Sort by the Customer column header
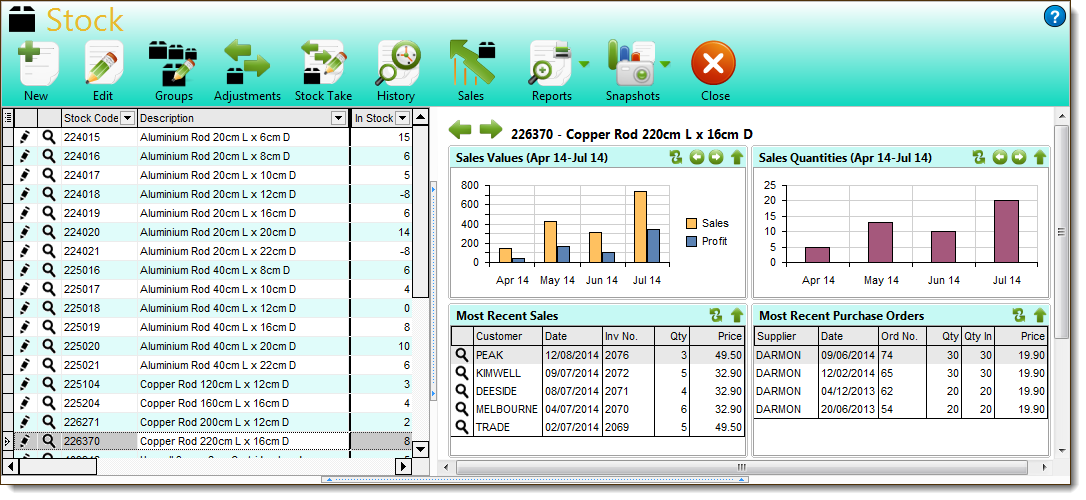1086x500 pixels. [507, 336]
